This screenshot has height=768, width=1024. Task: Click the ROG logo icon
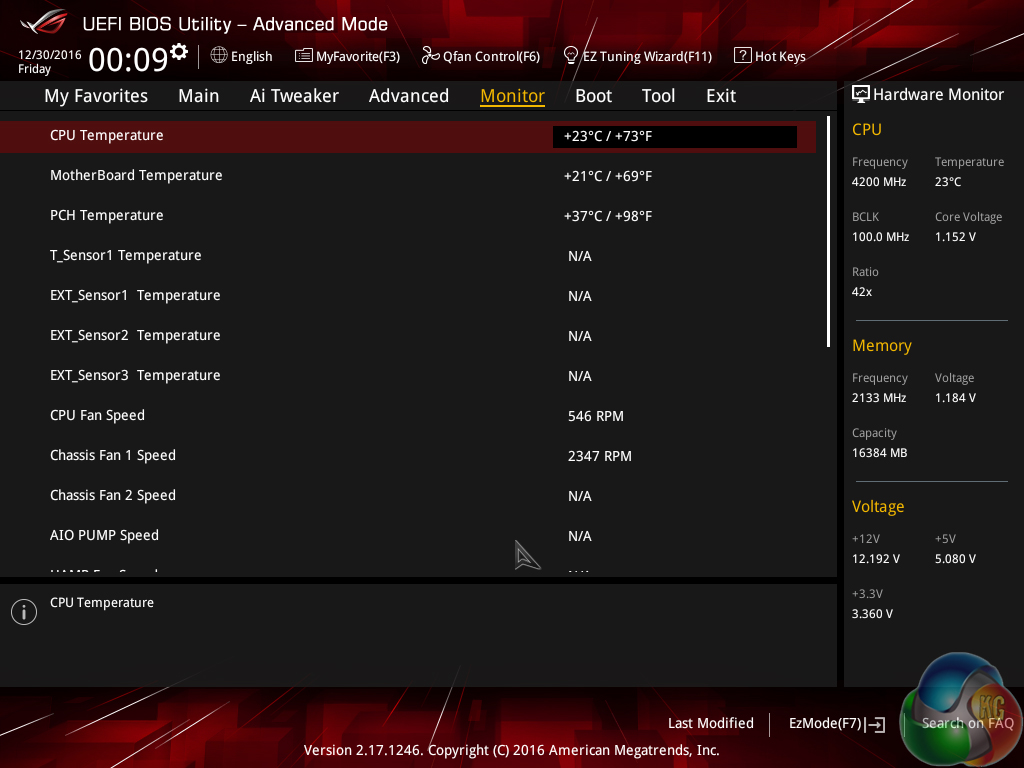tap(44, 22)
